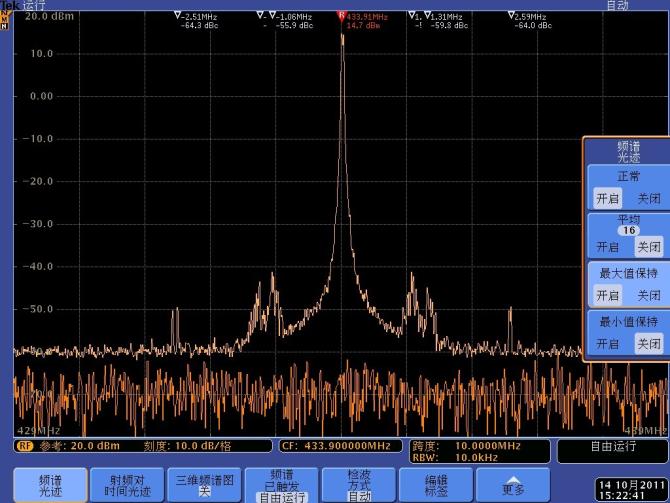Open 编辑标签 menu button

(436, 485)
